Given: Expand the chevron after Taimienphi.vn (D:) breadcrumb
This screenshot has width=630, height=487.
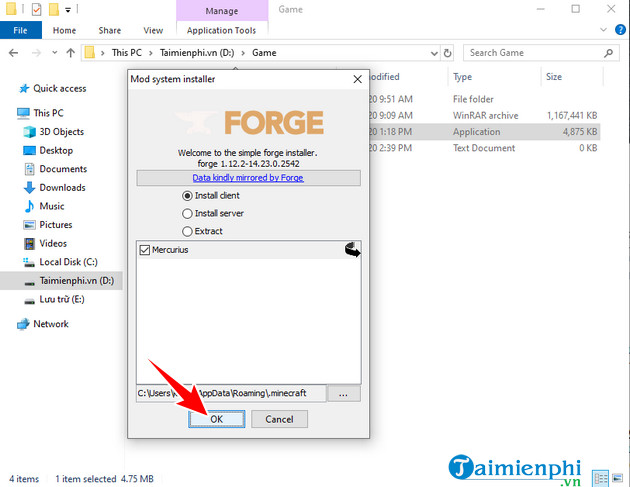Looking at the screenshot, I should pyautogui.click(x=243, y=53).
